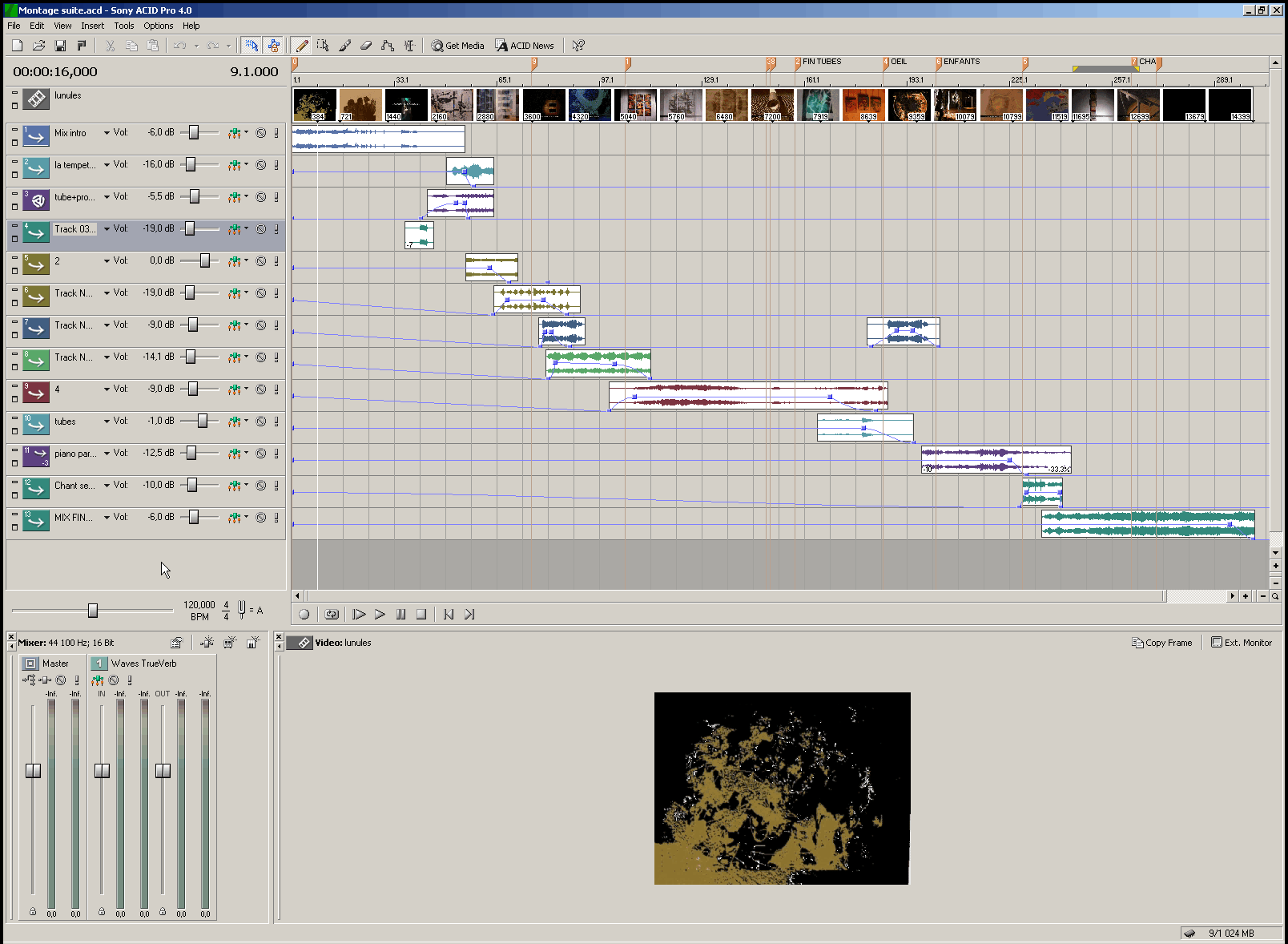Screen dimensions: 1288x944
Task: Click the Save project icon
Action: pyautogui.click(x=60, y=46)
